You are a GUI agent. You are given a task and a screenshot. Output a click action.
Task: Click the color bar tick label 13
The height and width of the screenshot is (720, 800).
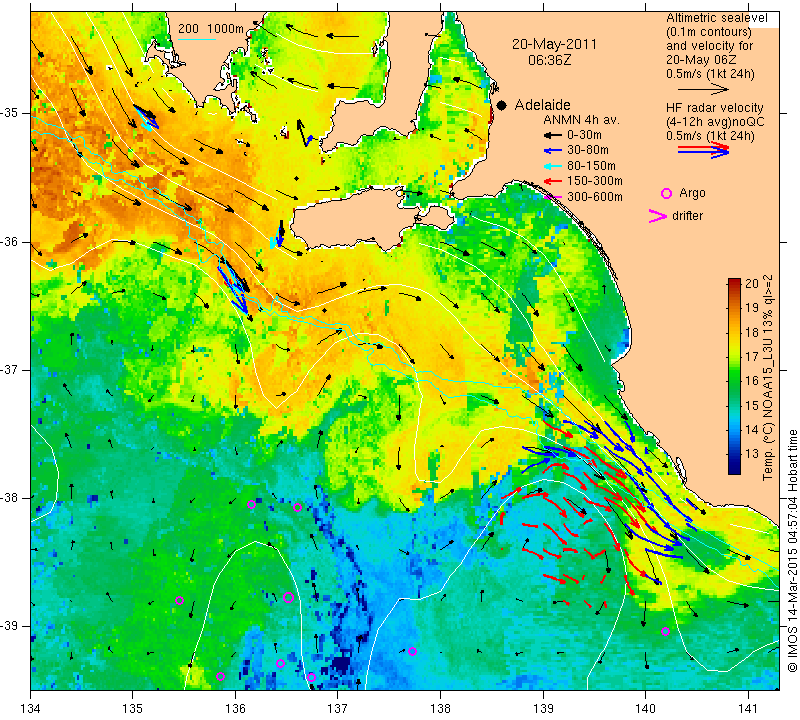[752, 454]
